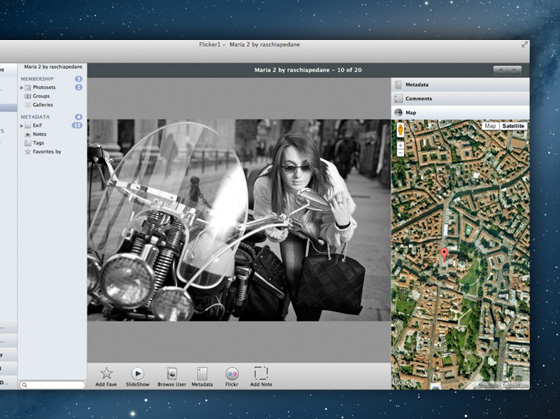Click the red location pin on the map
This screenshot has height=419, width=560.
[x=444, y=254]
